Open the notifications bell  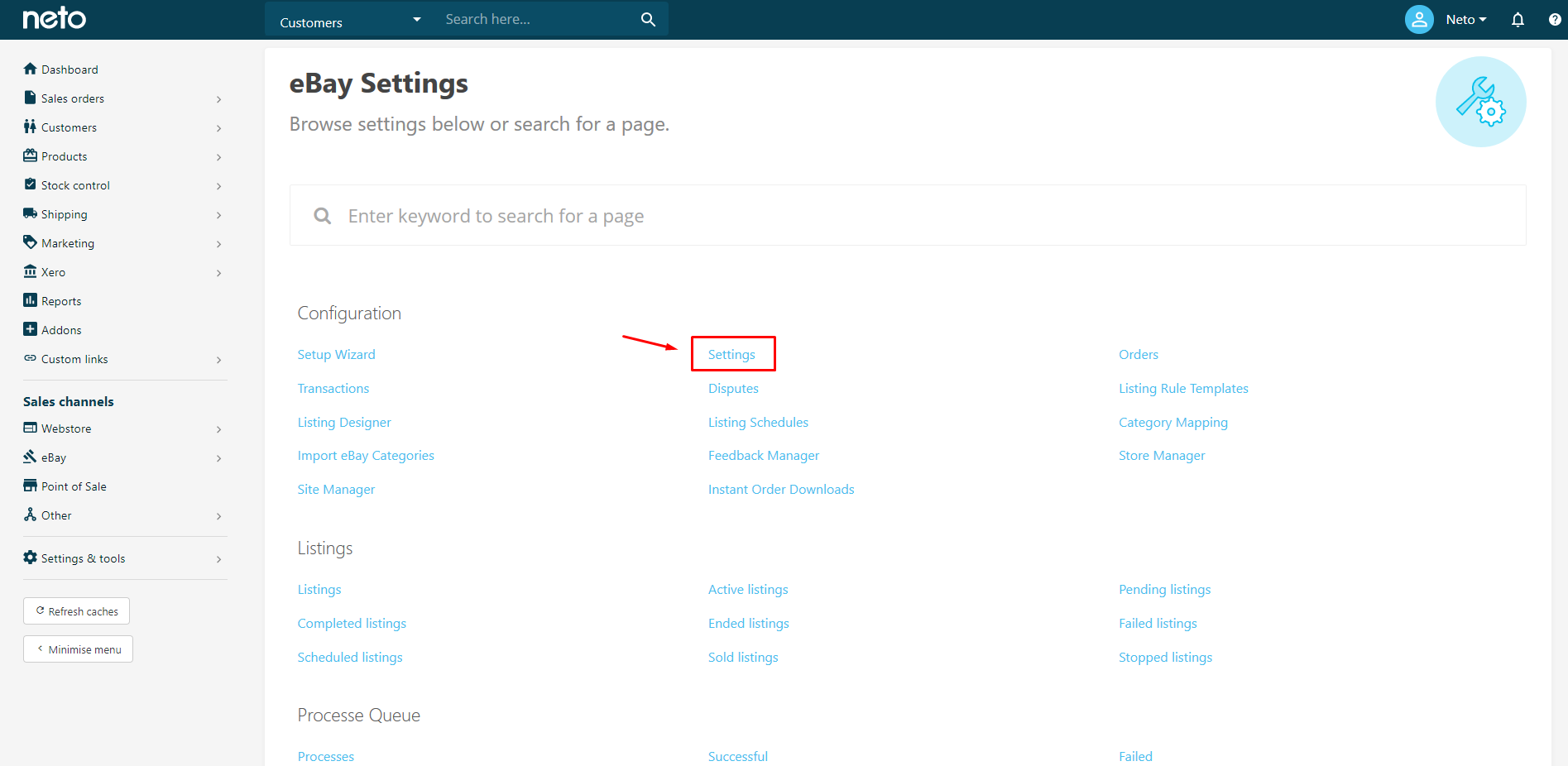pos(1518,19)
